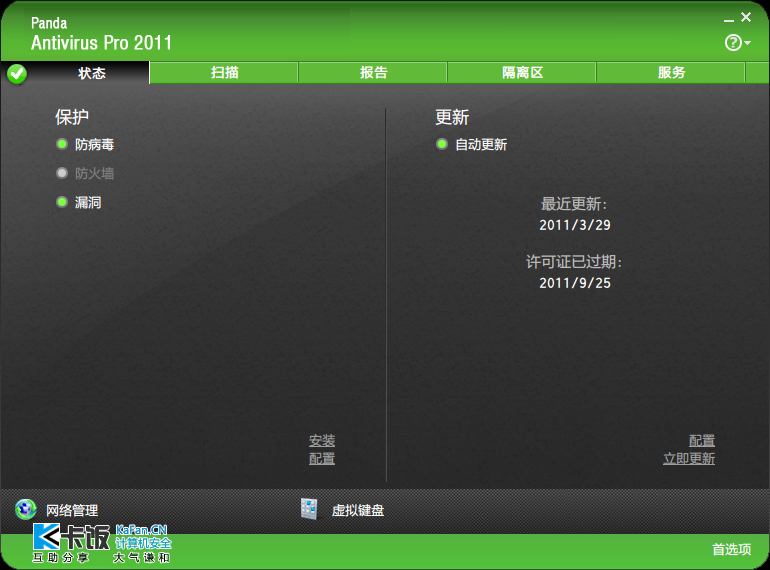This screenshot has height=570, width=770.
Task: Open 配置 link in the 保护 panel
Action: (322, 459)
